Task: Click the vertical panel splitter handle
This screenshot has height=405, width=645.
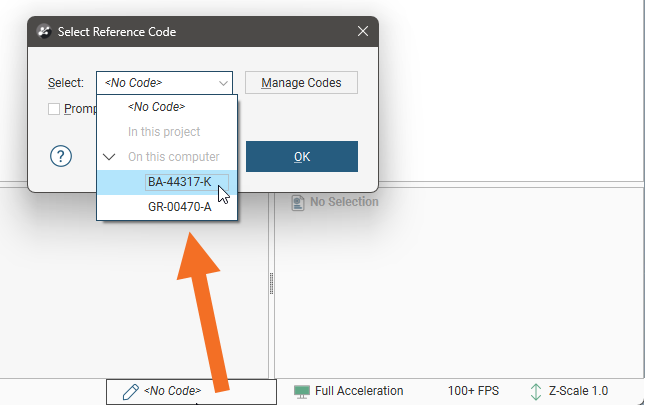Action: [x=271, y=285]
